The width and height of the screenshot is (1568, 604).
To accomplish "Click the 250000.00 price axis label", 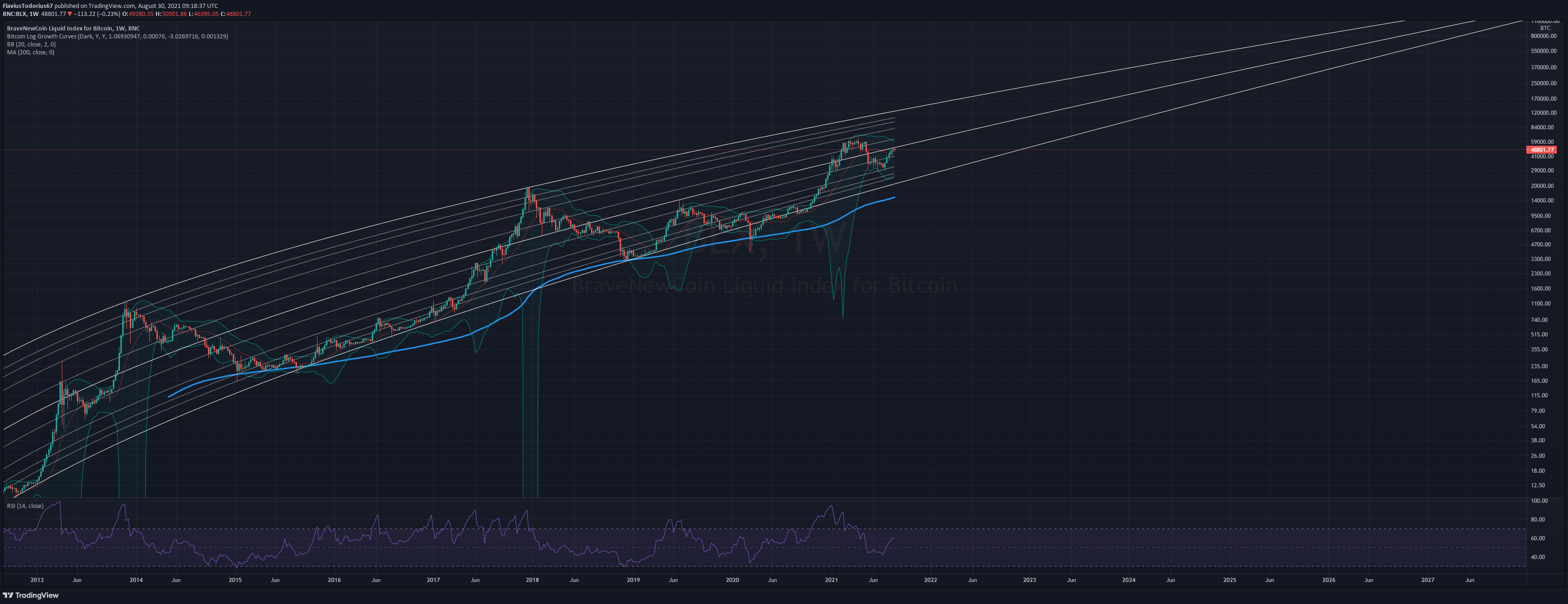I will (x=1543, y=83).
